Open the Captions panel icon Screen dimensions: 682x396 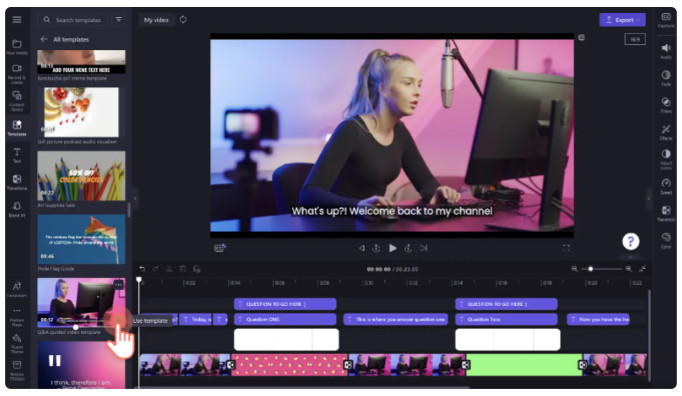click(x=665, y=17)
